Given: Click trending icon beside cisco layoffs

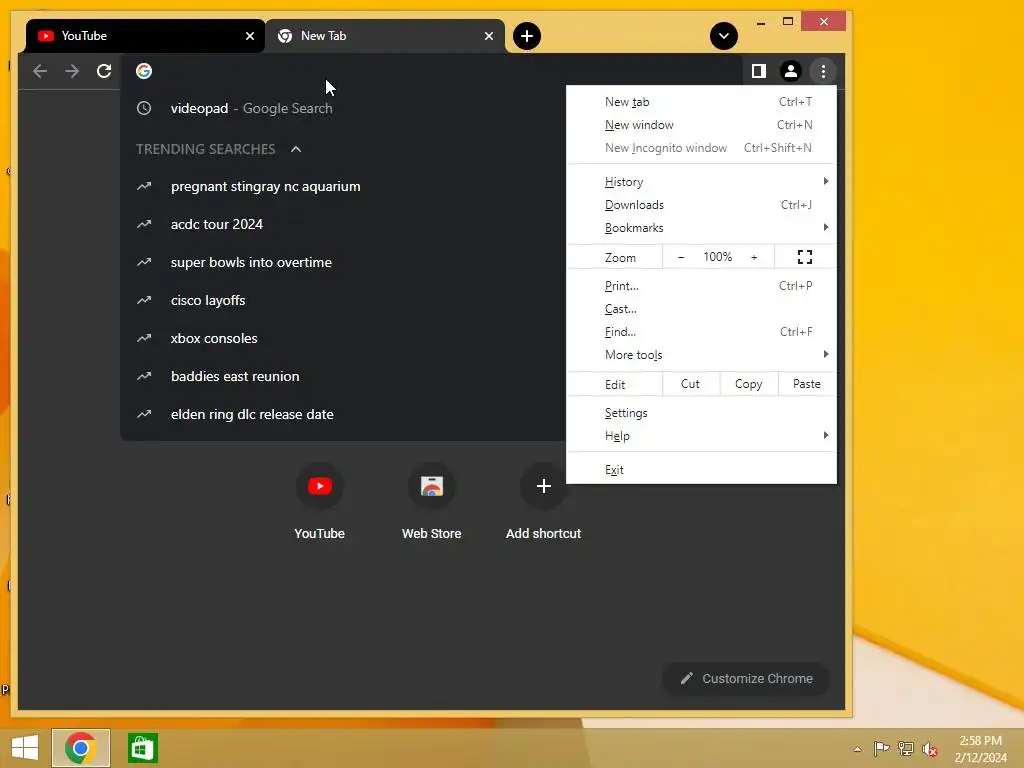Looking at the screenshot, I should [144, 300].
